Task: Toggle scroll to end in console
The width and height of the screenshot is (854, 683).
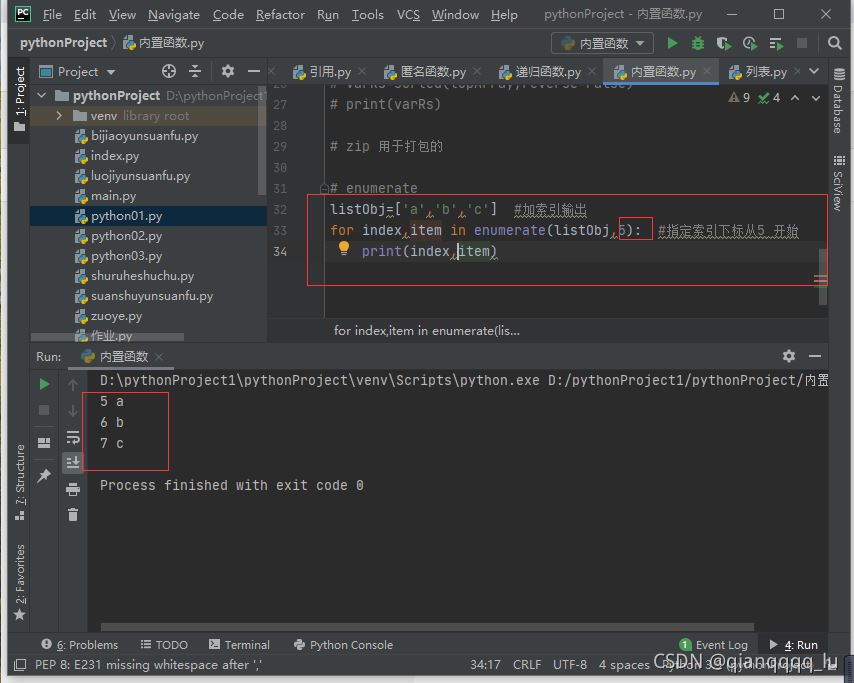Action: [73, 462]
